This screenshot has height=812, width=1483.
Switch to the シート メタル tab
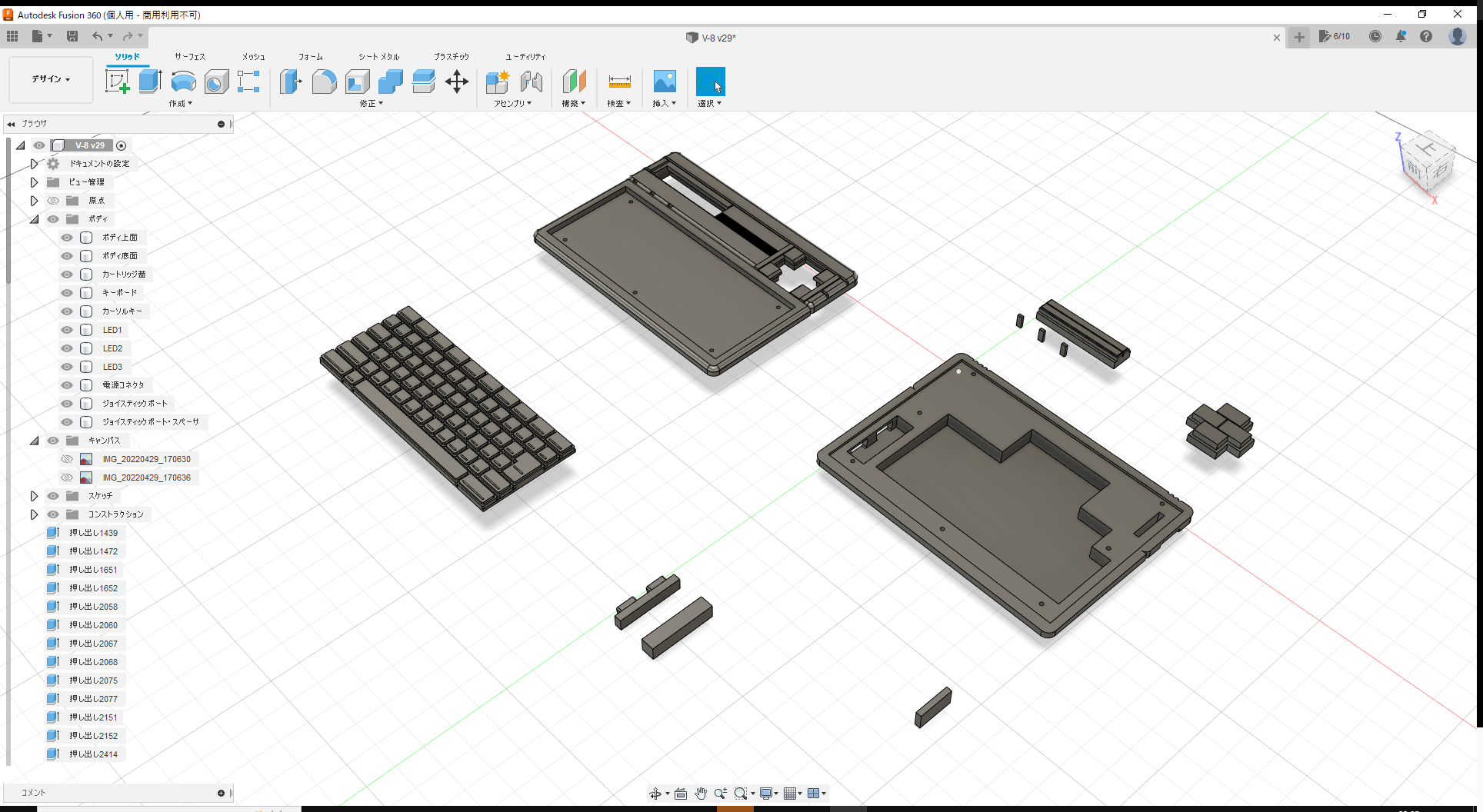(378, 56)
